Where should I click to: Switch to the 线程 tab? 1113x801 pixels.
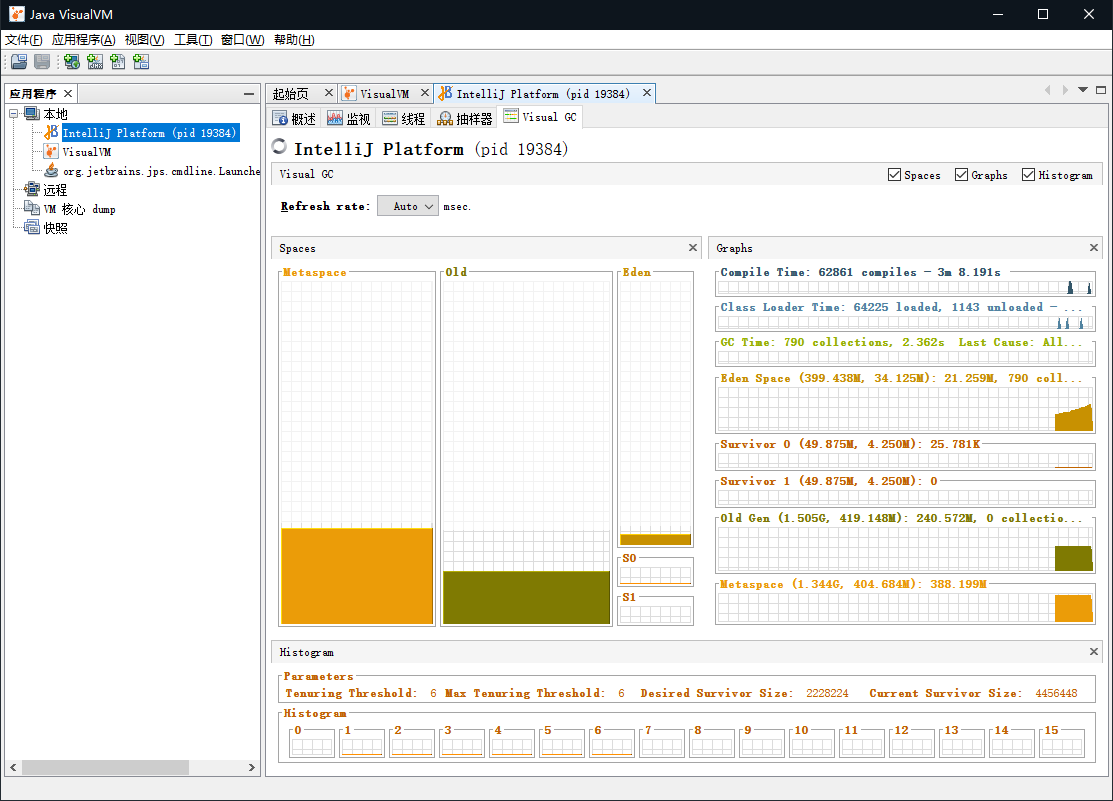pyautogui.click(x=404, y=119)
